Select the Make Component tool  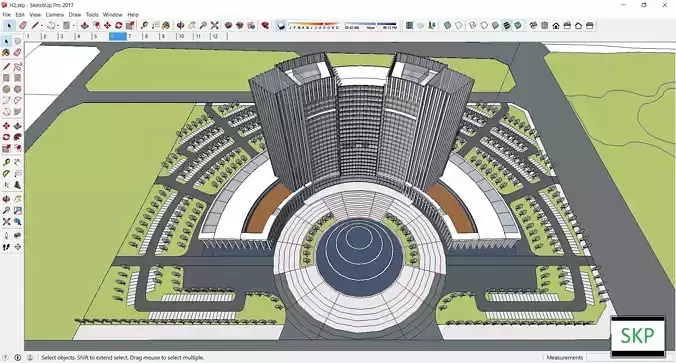[17, 41]
